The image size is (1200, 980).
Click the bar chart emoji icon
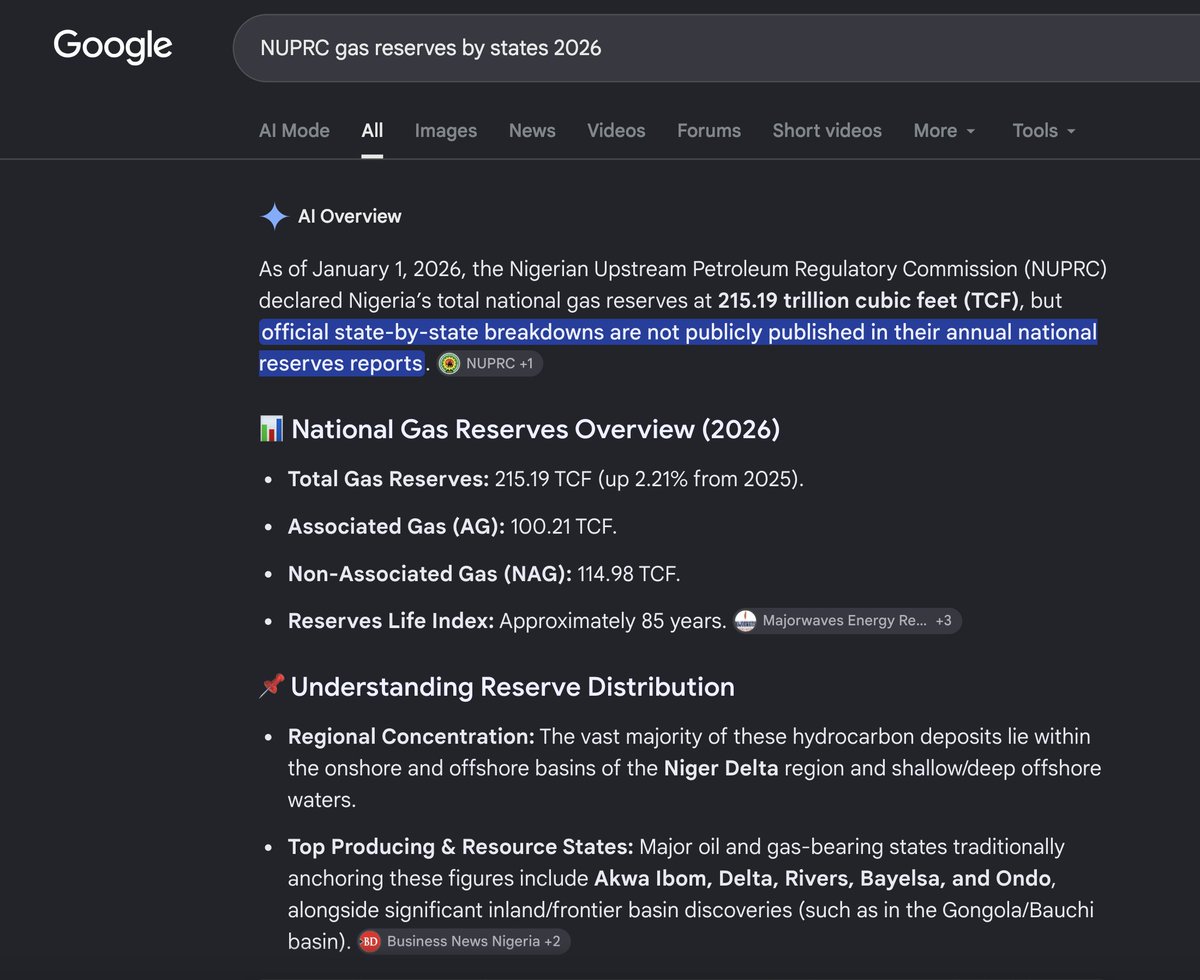tap(271, 429)
